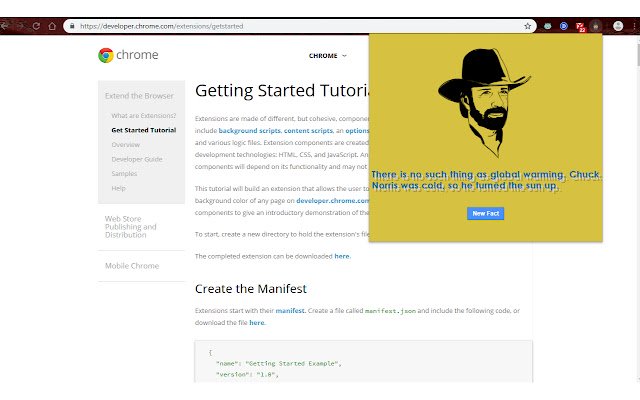Get a new Chuck Norris fact

pos(485,213)
